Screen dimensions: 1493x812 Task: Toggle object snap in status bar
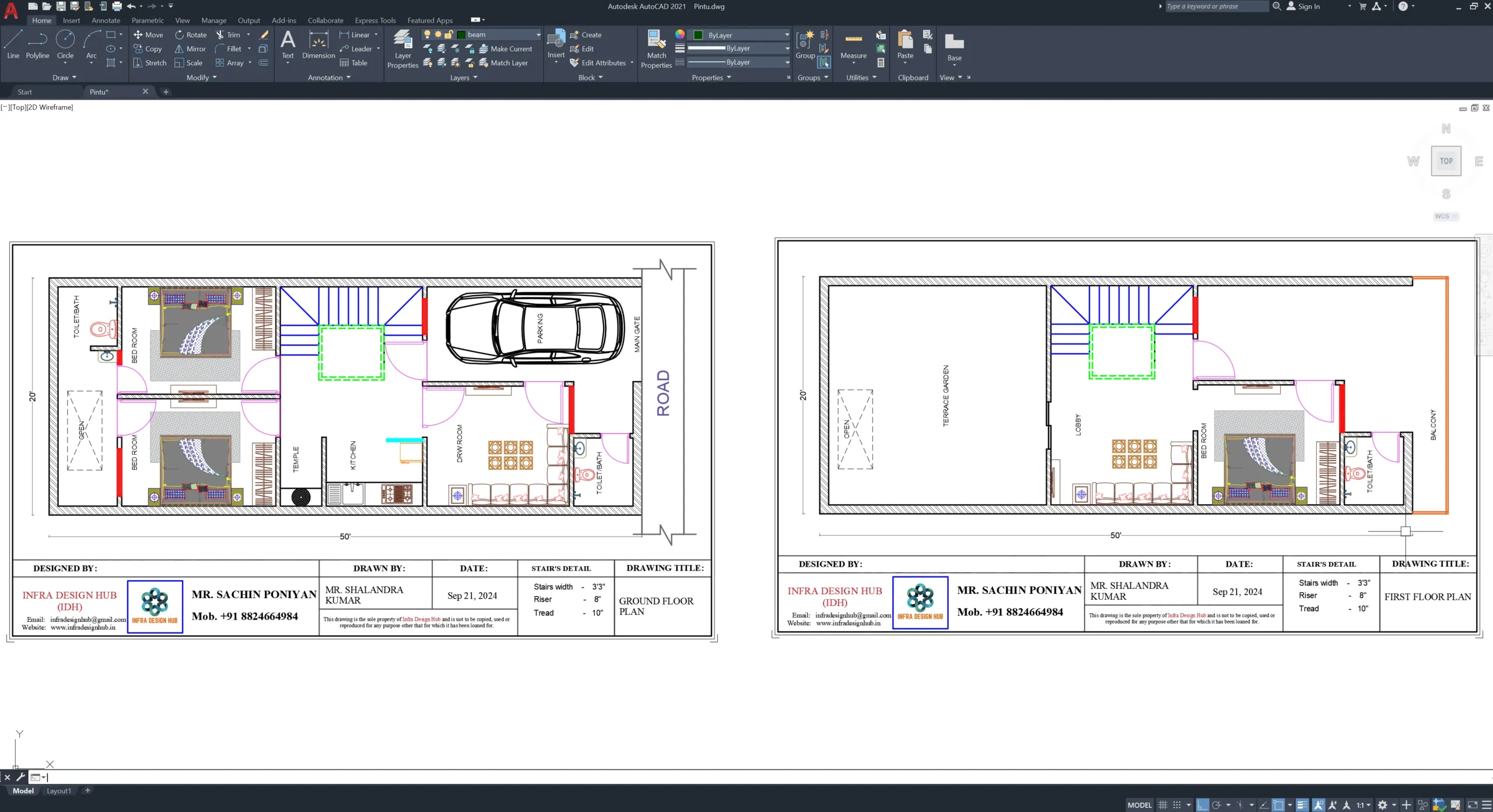coord(1278,805)
